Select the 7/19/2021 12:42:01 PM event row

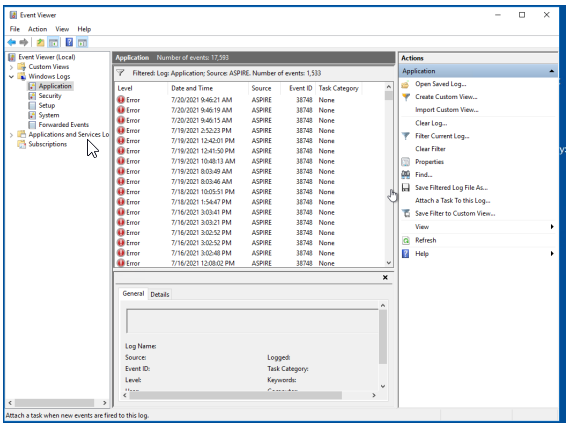[249, 141]
